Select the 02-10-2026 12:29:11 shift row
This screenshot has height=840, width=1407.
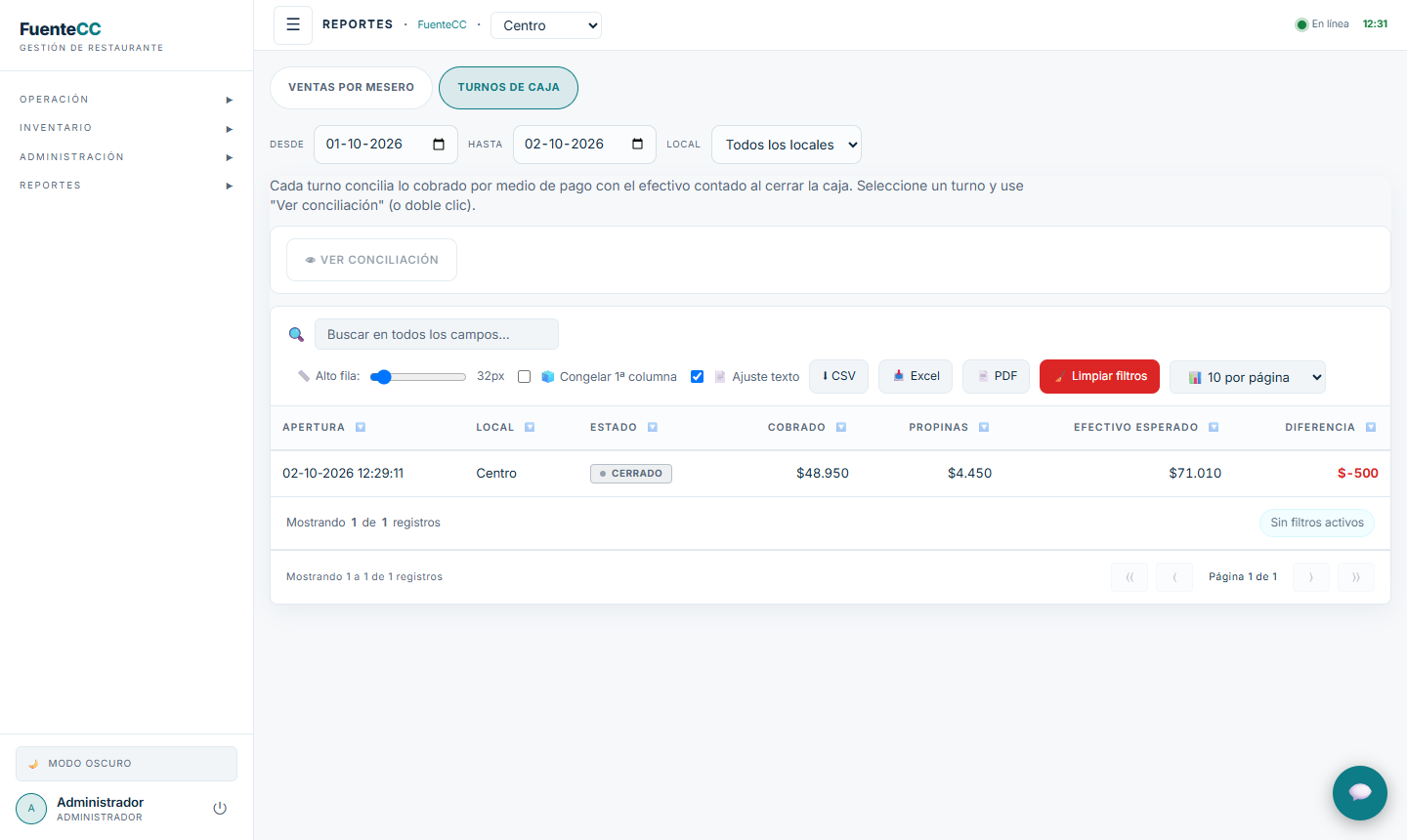[x=831, y=474]
